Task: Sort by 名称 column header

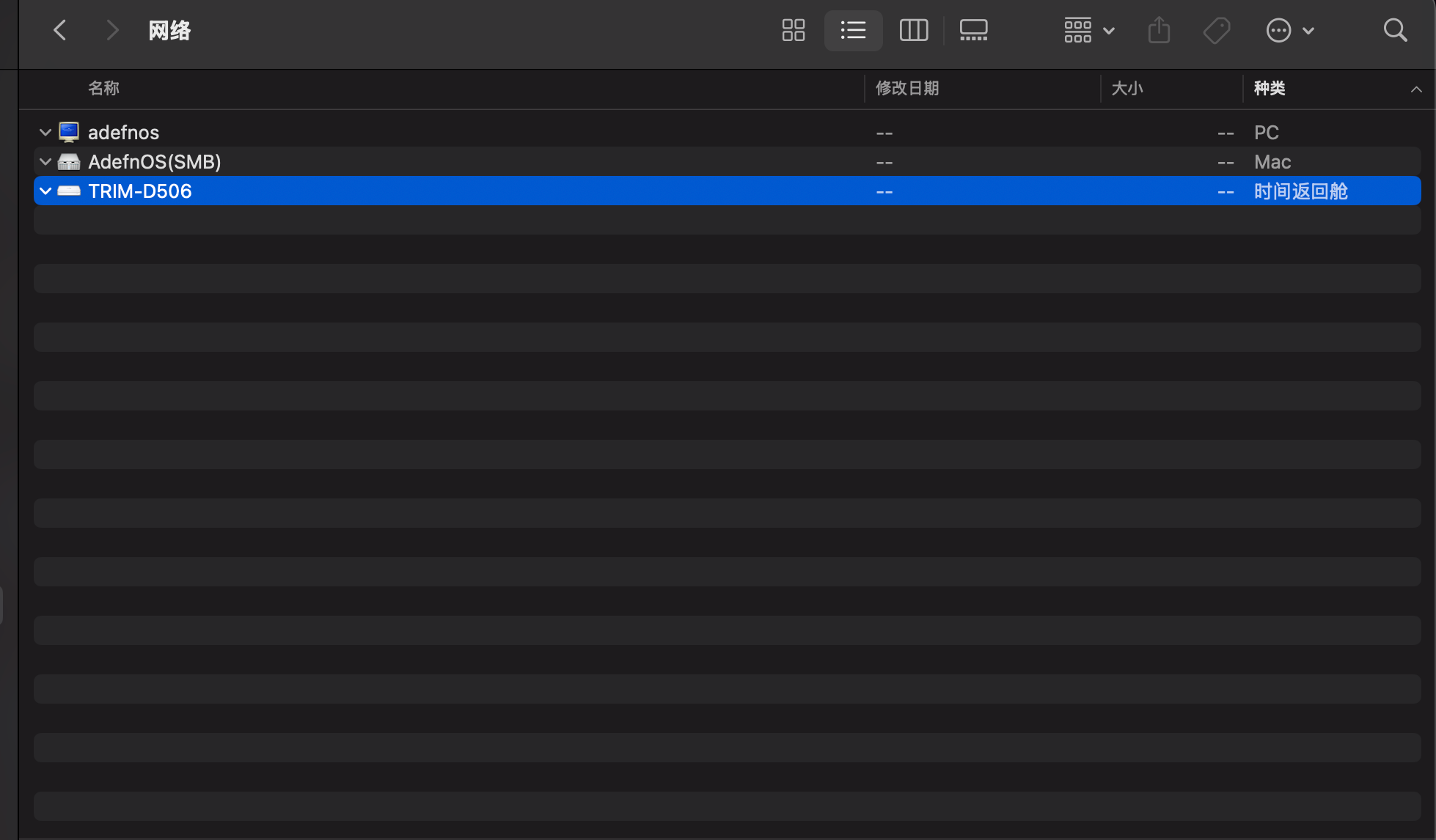Action: click(103, 89)
